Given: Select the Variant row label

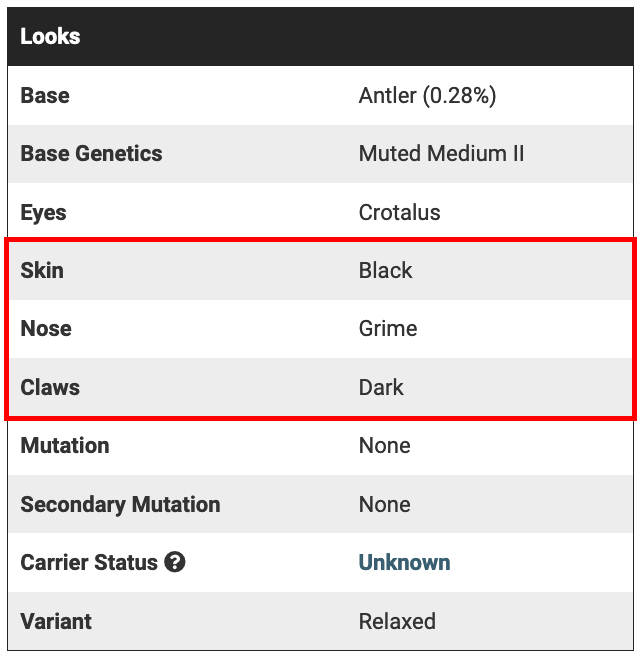Looking at the screenshot, I should pyautogui.click(x=56, y=621).
